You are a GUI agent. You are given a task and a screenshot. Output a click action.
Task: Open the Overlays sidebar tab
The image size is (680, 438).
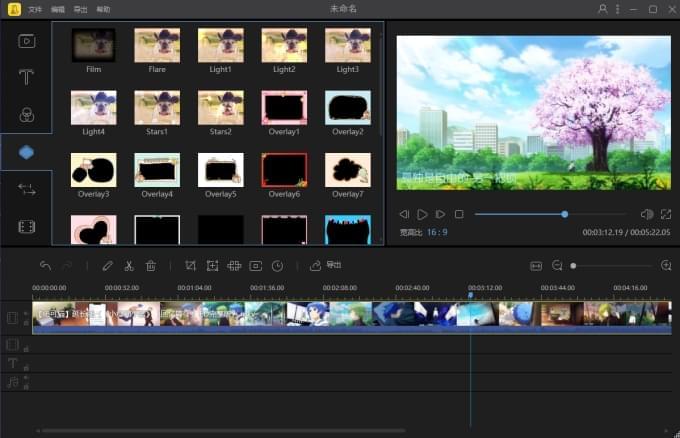pos(26,152)
